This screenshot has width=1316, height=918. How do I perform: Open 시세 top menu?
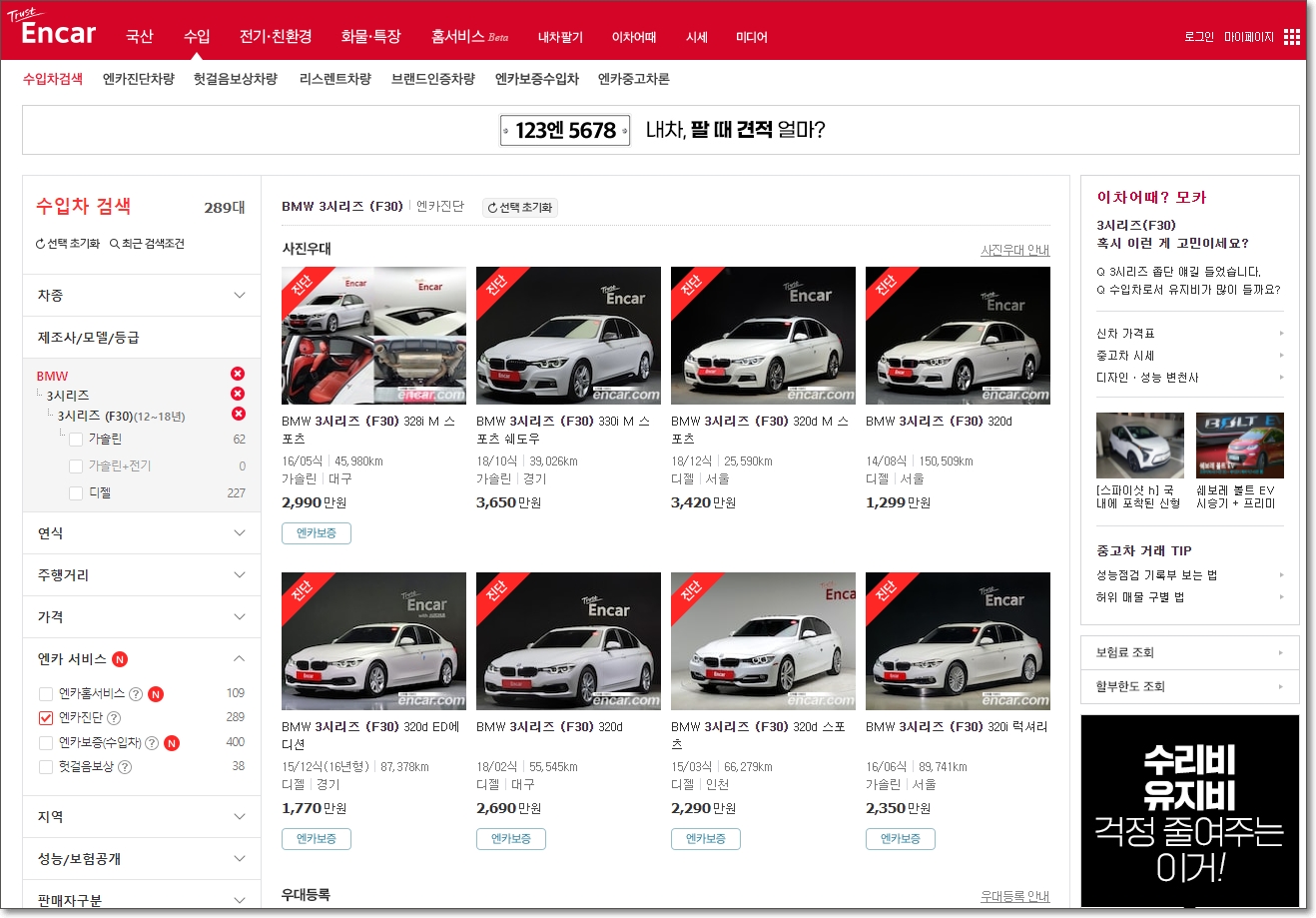coord(697,37)
